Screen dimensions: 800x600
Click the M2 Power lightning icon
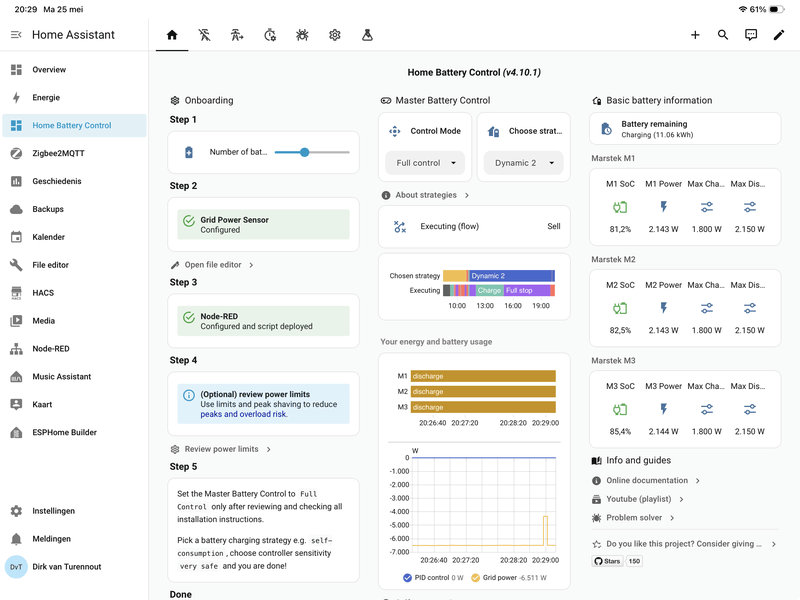(x=663, y=308)
